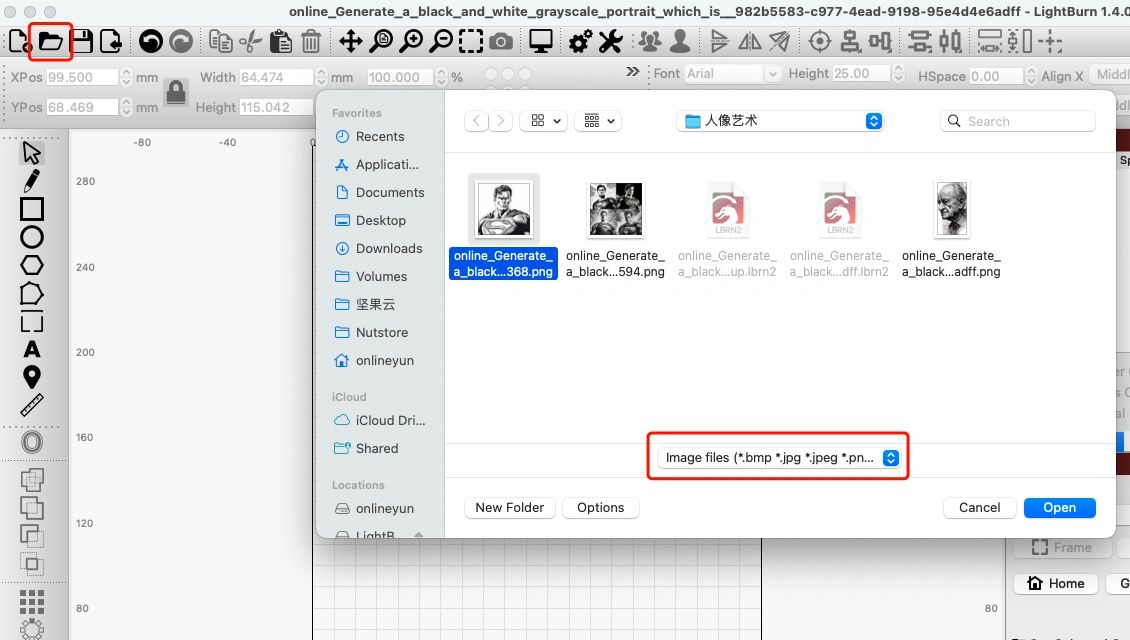Image resolution: width=1130 pixels, height=640 pixels.
Task: Click the camera Capture icon
Action: 501,41
